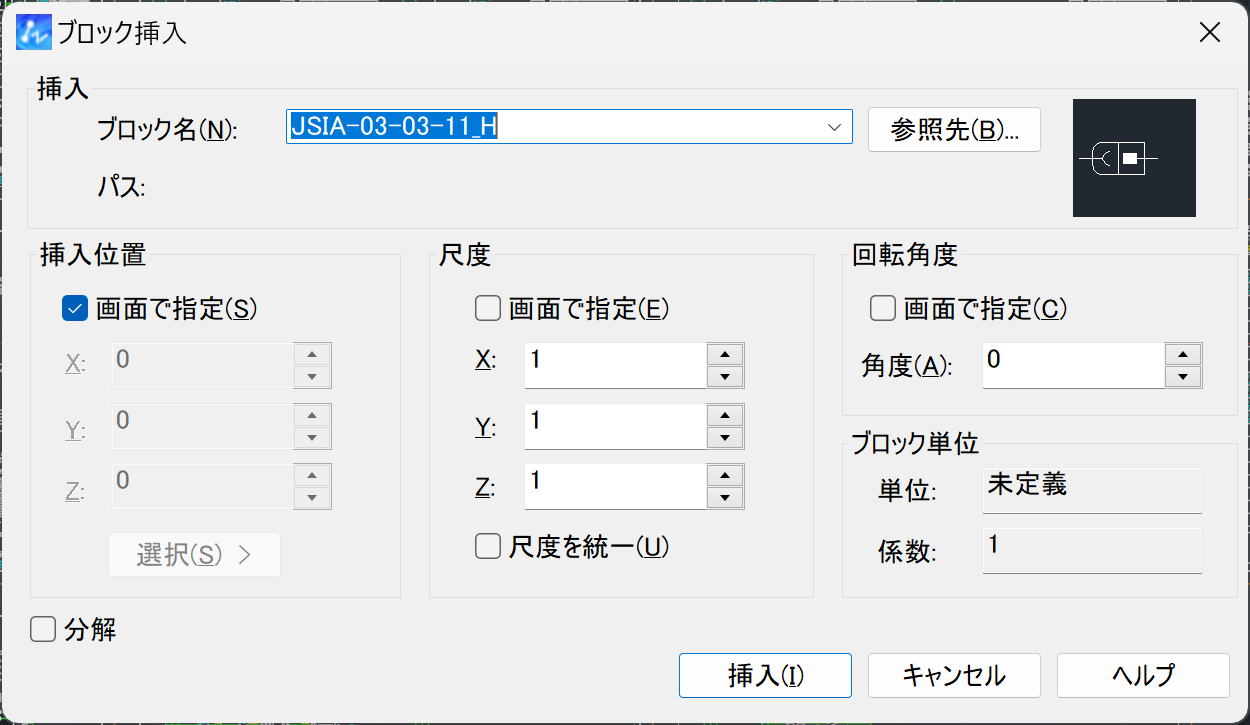The width and height of the screenshot is (1250, 725).
Task: Enable 画面で指定(E) under 尺度
Action: (x=488, y=309)
